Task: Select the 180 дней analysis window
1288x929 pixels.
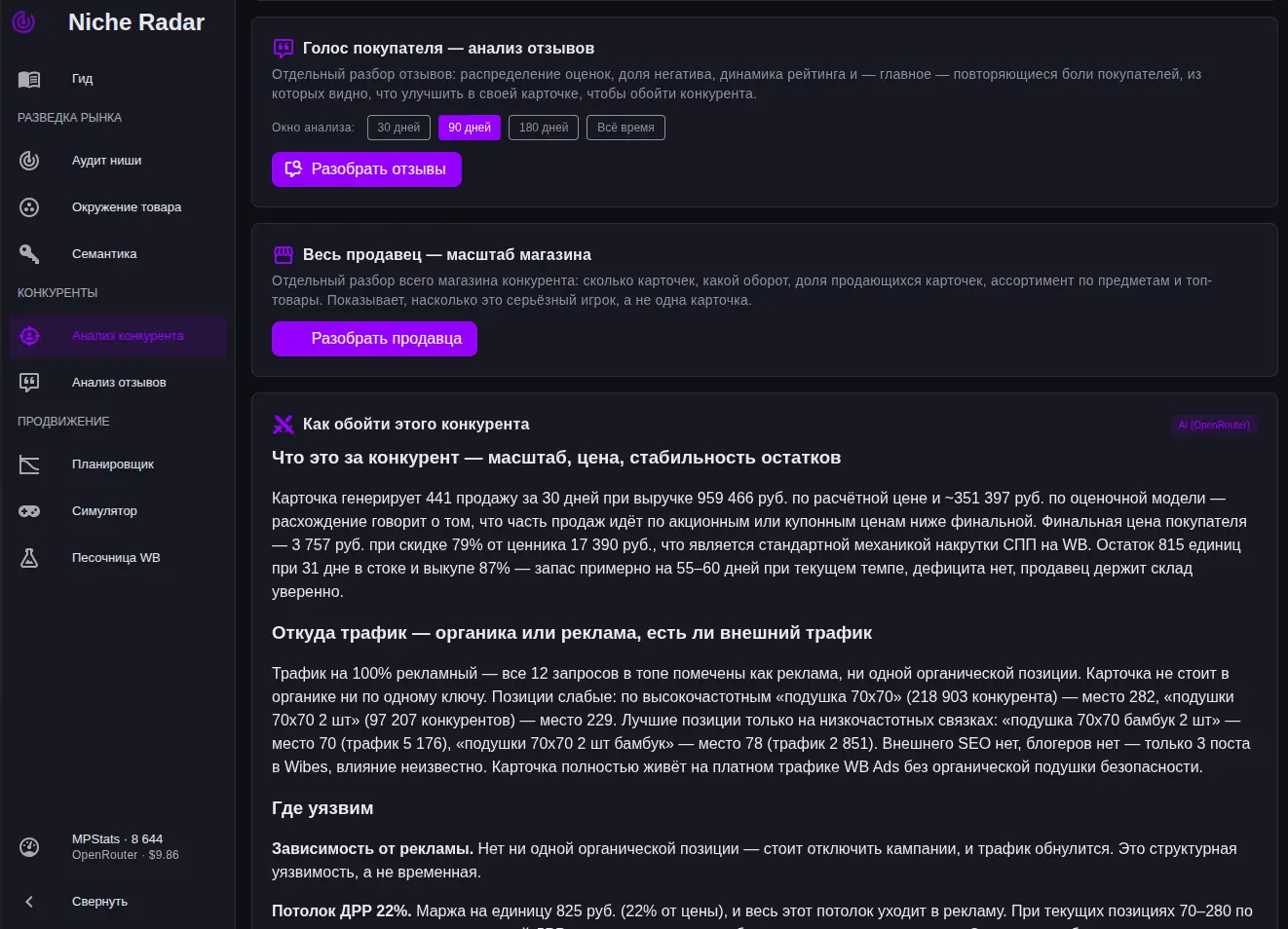Action: click(x=544, y=128)
